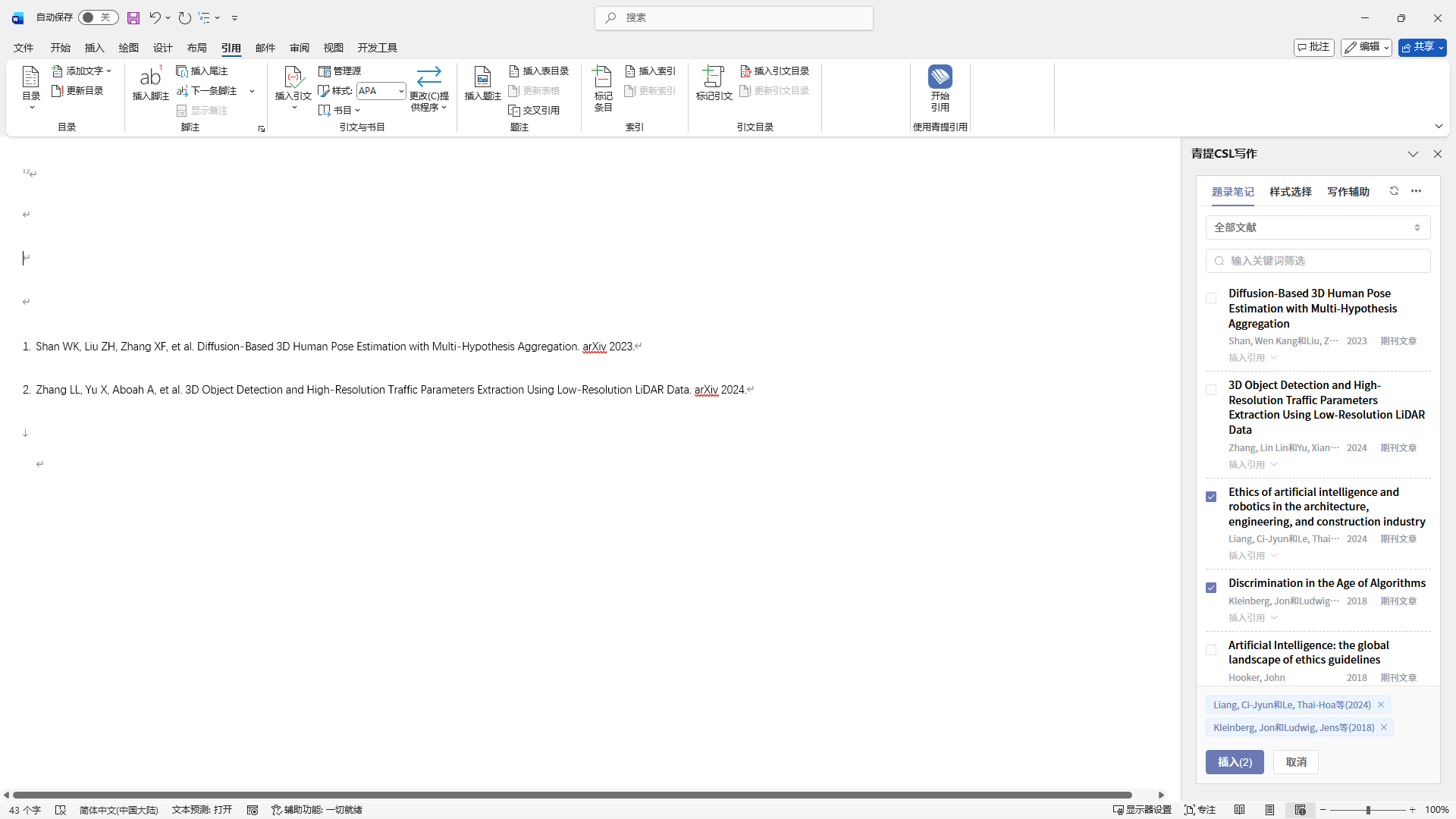1456x819 pixels.
Task: Expand the 全部文献 library dropdown
Action: (1317, 227)
